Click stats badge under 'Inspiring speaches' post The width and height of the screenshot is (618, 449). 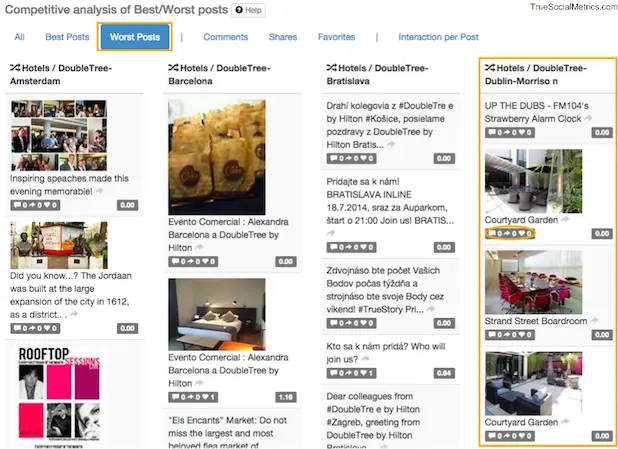coord(35,205)
